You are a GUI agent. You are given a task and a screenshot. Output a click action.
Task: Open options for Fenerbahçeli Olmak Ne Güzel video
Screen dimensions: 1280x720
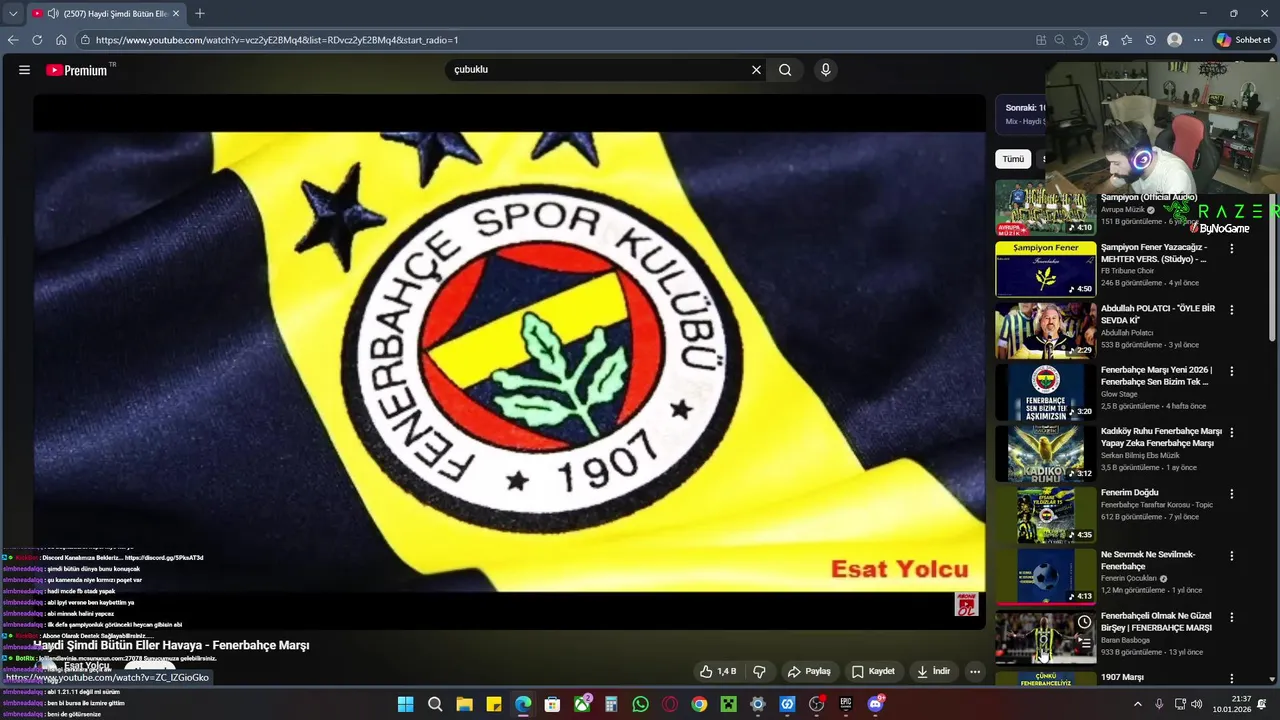point(1232,617)
